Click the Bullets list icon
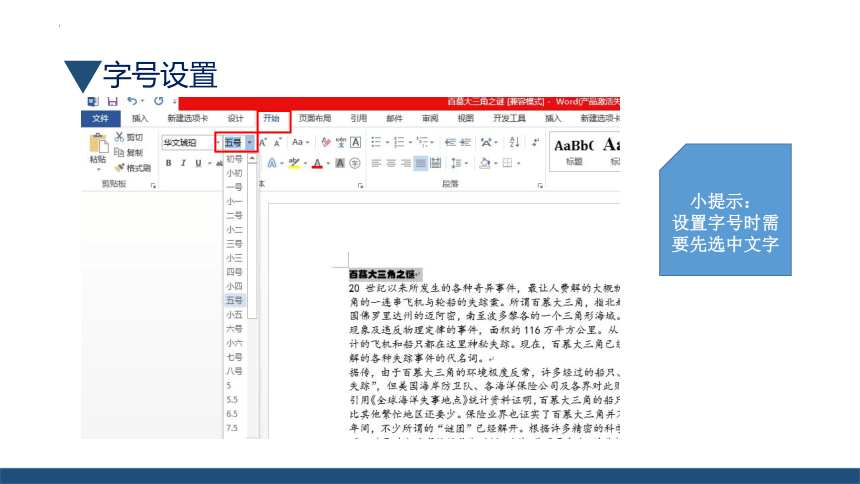The image size is (860, 484). [x=376, y=143]
